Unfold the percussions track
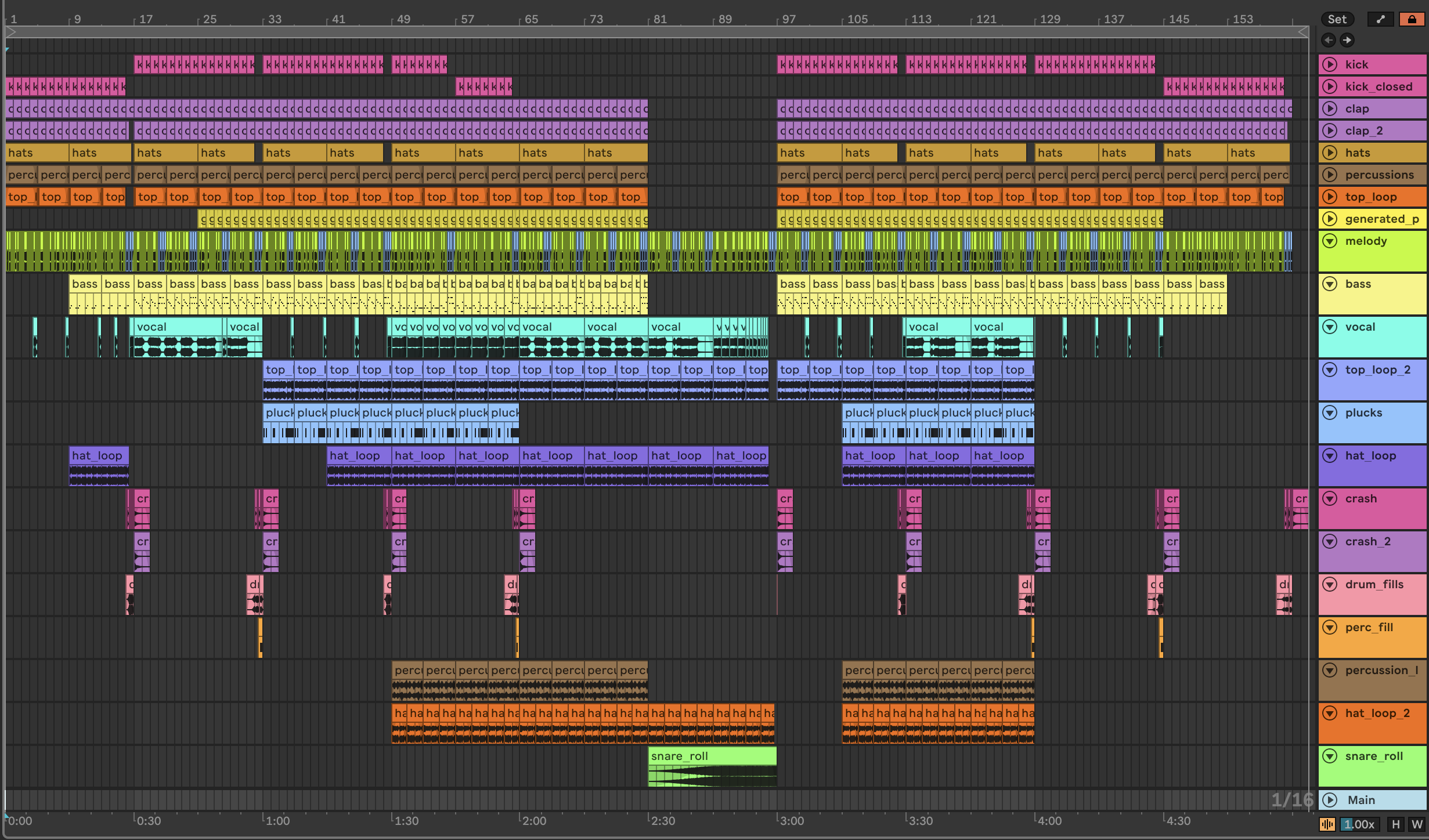Screen dimensions: 1429x840 pos(1330,175)
